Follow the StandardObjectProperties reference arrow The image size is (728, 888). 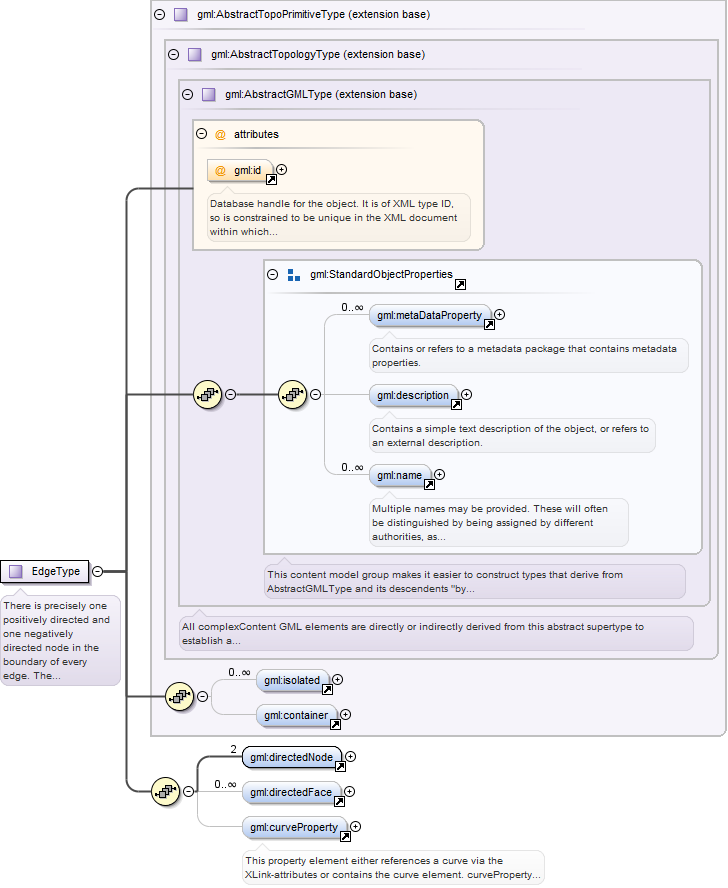coord(461,284)
